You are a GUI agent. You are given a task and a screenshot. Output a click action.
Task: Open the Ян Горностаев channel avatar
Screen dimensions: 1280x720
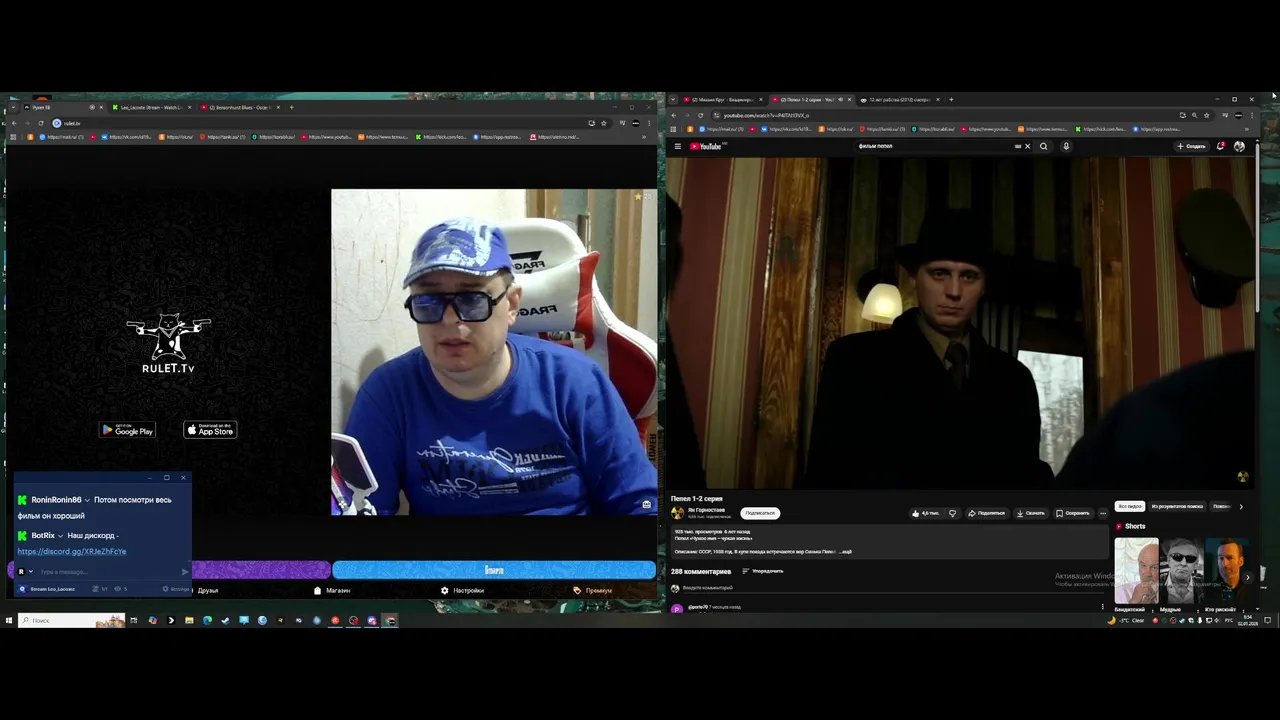tap(677, 513)
